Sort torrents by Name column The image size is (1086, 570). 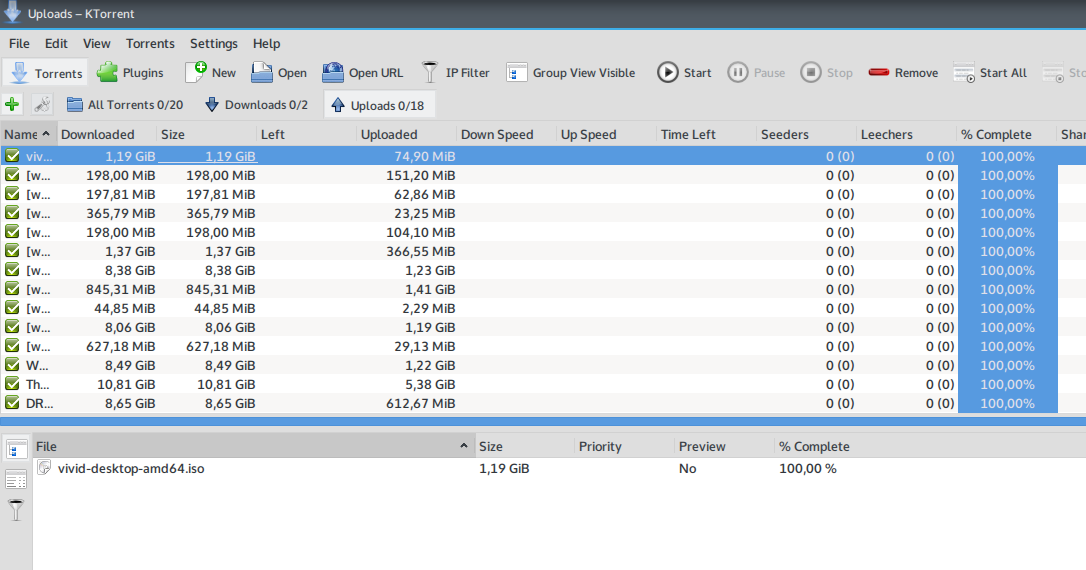click(x=28, y=134)
